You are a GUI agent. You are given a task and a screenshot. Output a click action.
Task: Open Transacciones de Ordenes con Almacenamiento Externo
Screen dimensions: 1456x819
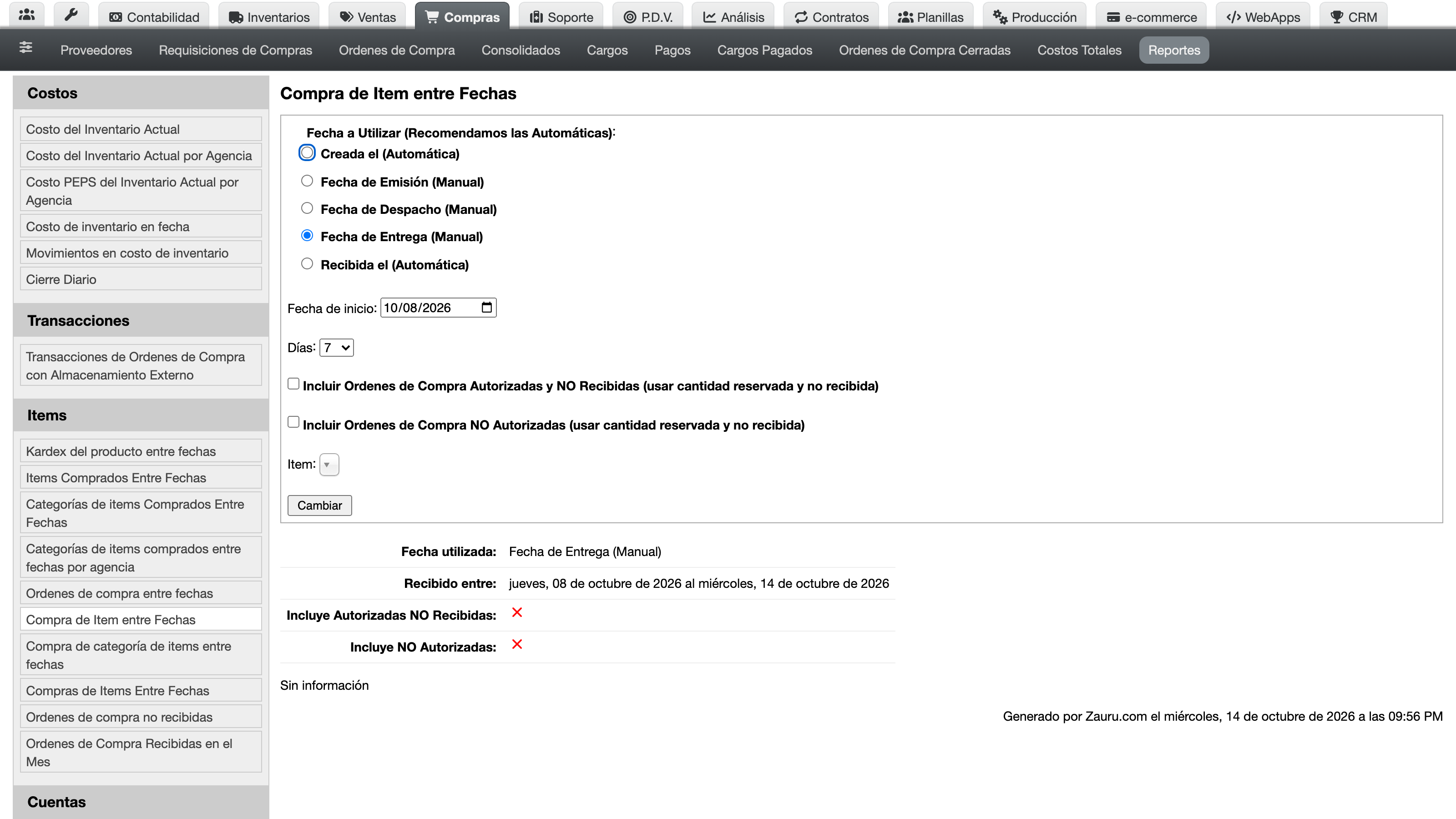141,366
